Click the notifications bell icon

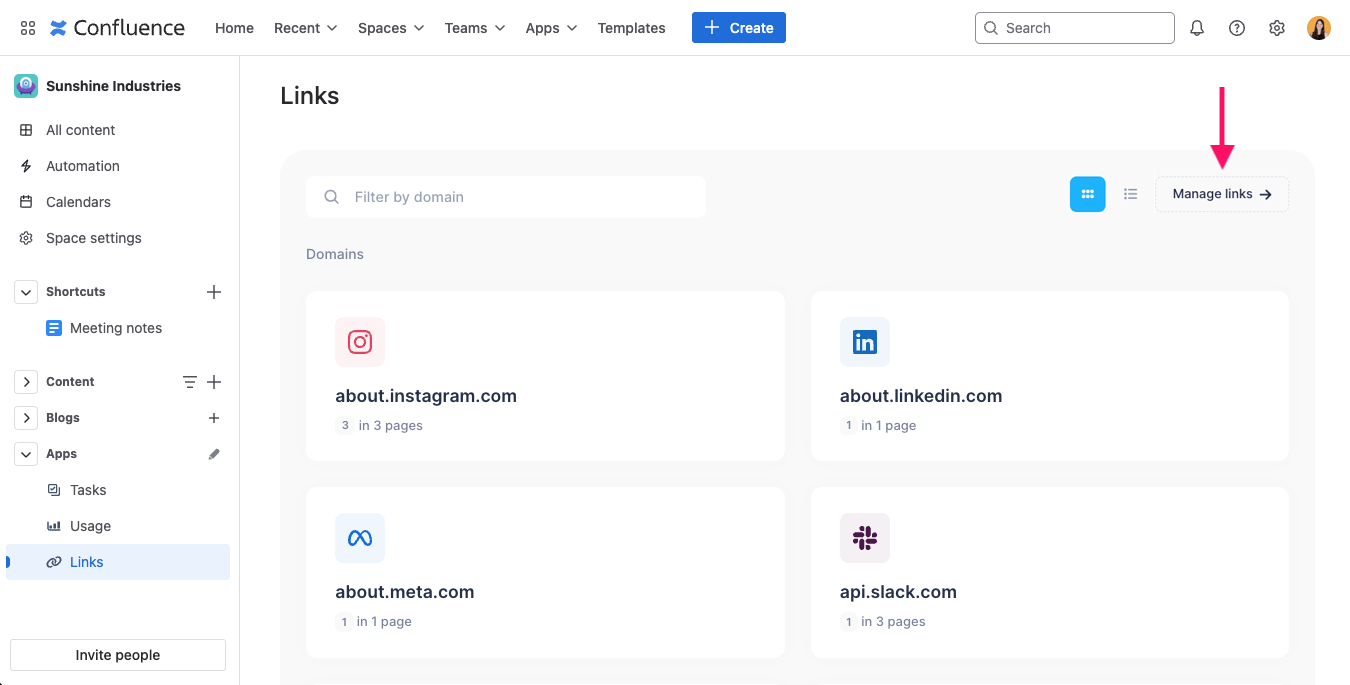(1196, 27)
